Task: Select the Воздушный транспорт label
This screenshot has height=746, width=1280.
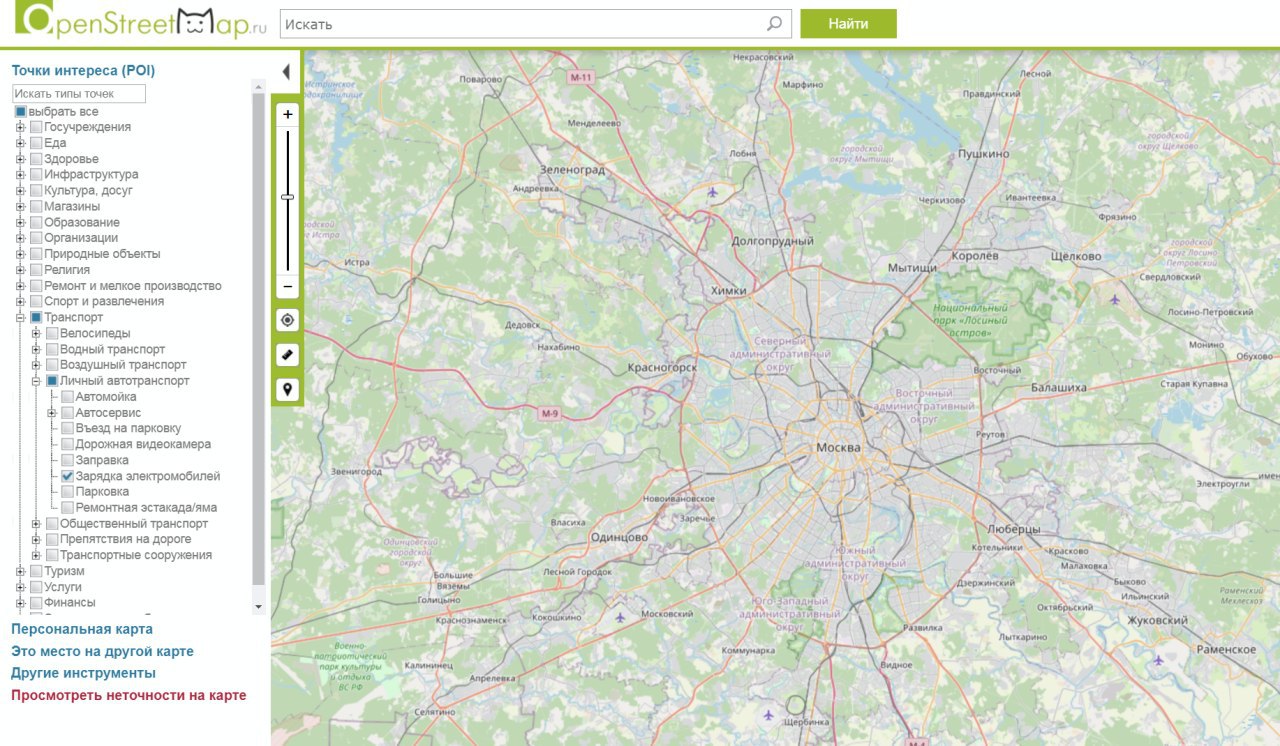Action: tap(123, 365)
